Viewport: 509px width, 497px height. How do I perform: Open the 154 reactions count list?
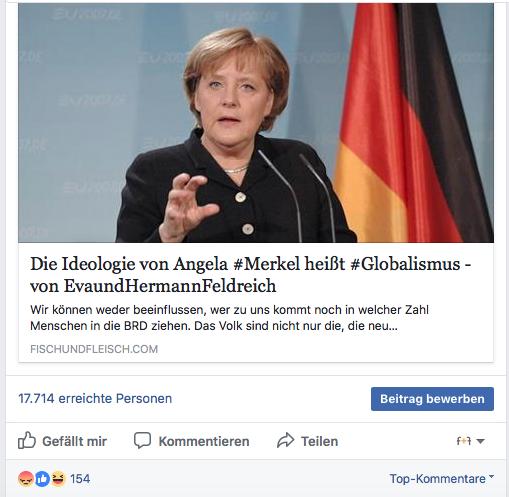click(x=80, y=479)
